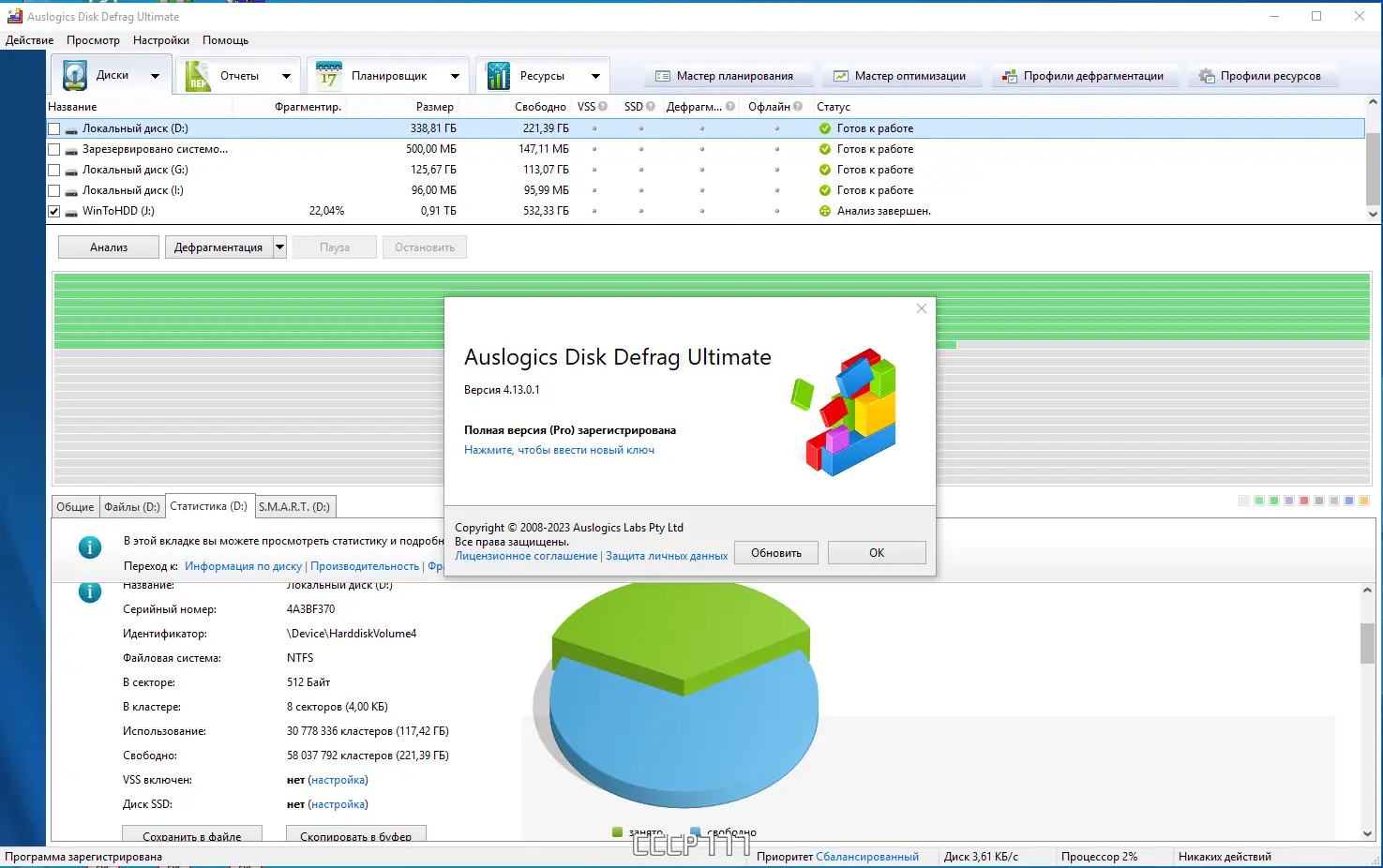Click the настройка link beside VSS включен
The height and width of the screenshot is (868, 1383).
click(x=338, y=780)
